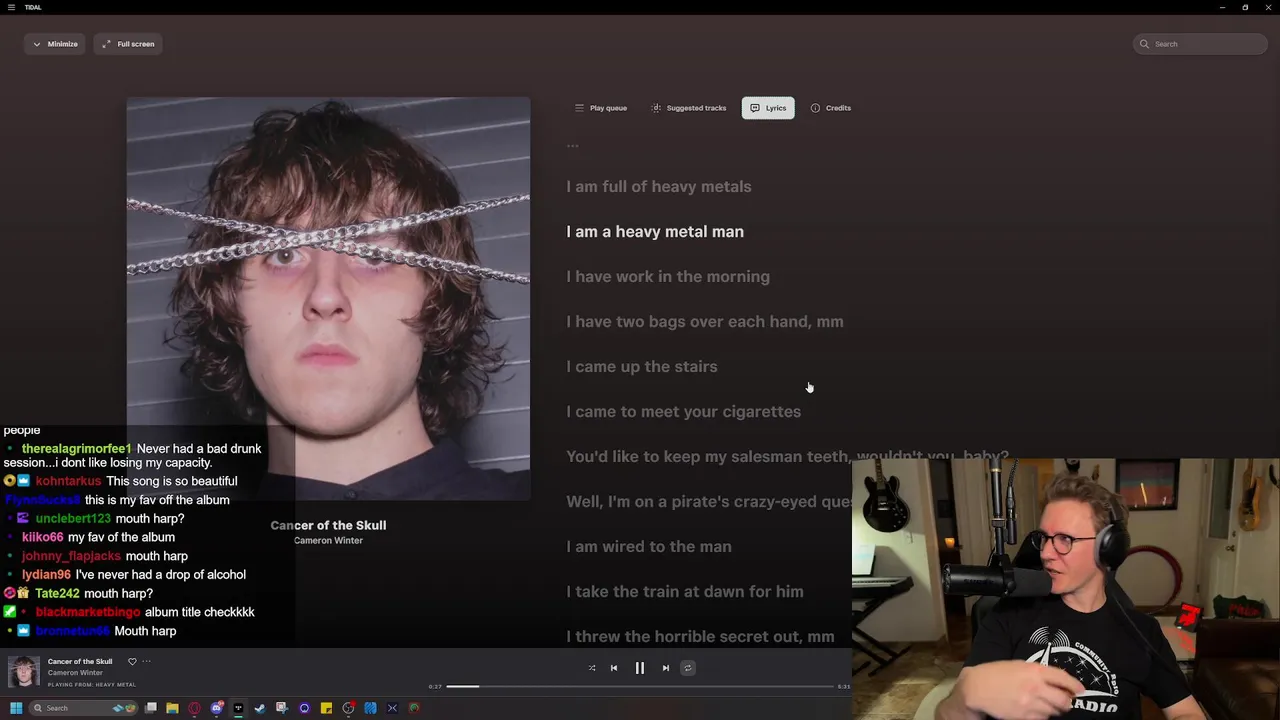Pause the playing track
The width and height of the screenshot is (1280, 720).
coord(640,668)
